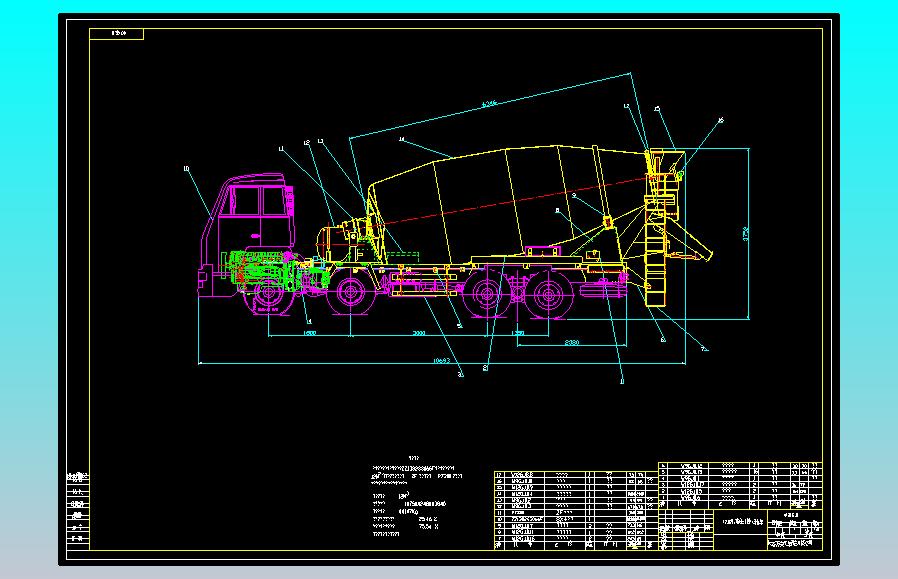Select the 1350 rear axle spacing dimension
Viewport: 898px width, 579px height.
518,333
